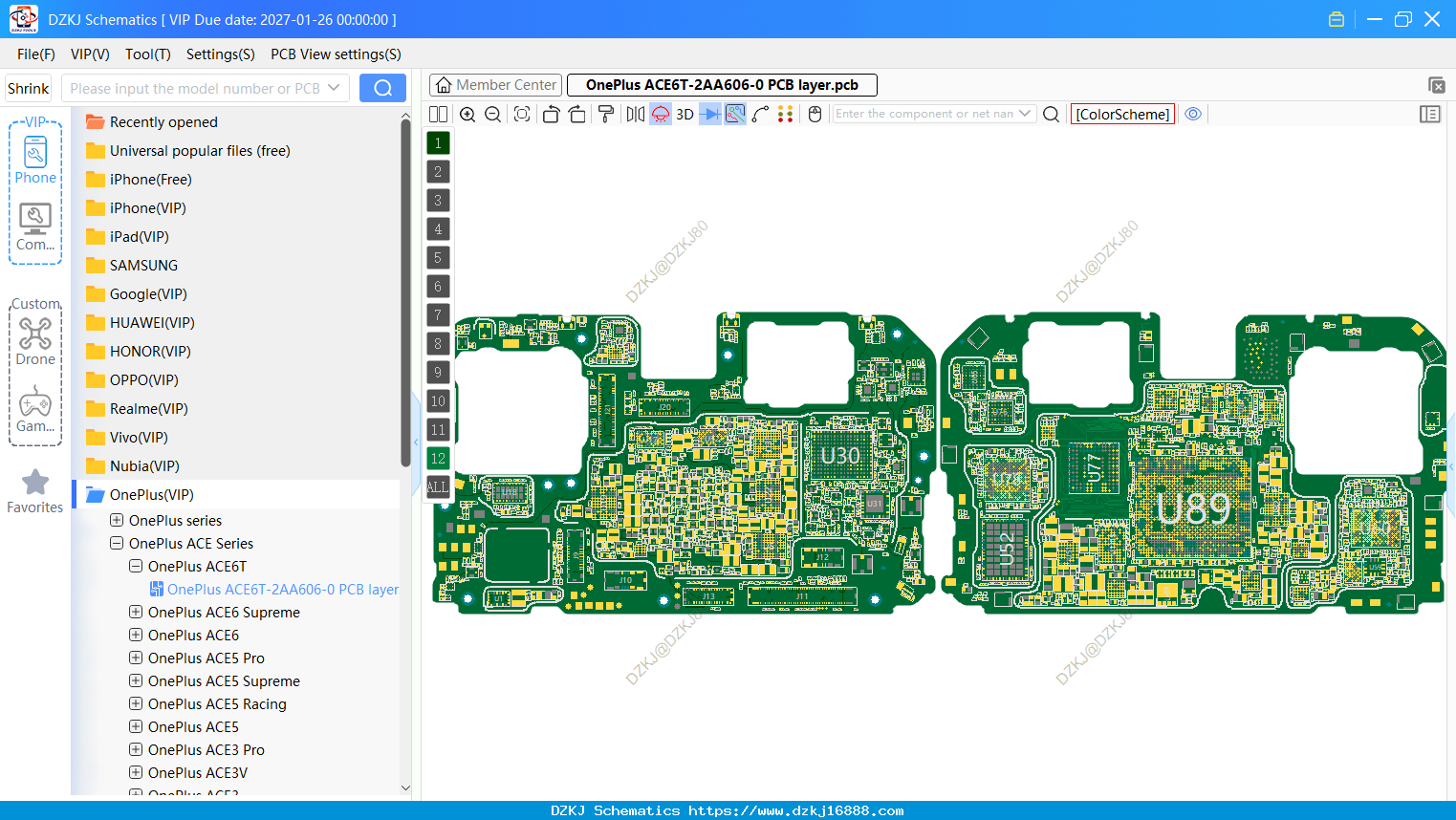Viewport: 1456px width, 820px height.
Task: Open the component search dropdown arrow
Action: [1025, 114]
